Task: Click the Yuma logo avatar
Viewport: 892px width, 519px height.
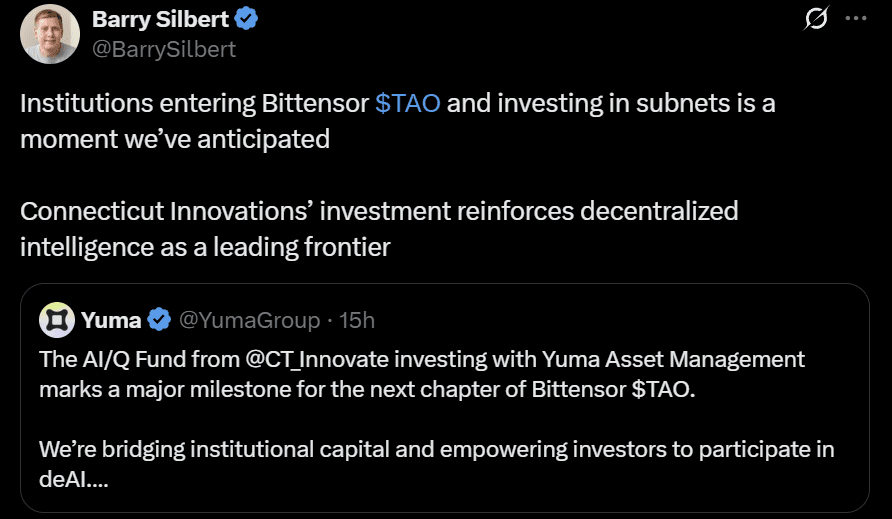Action: pyautogui.click(x=56, y=319)
